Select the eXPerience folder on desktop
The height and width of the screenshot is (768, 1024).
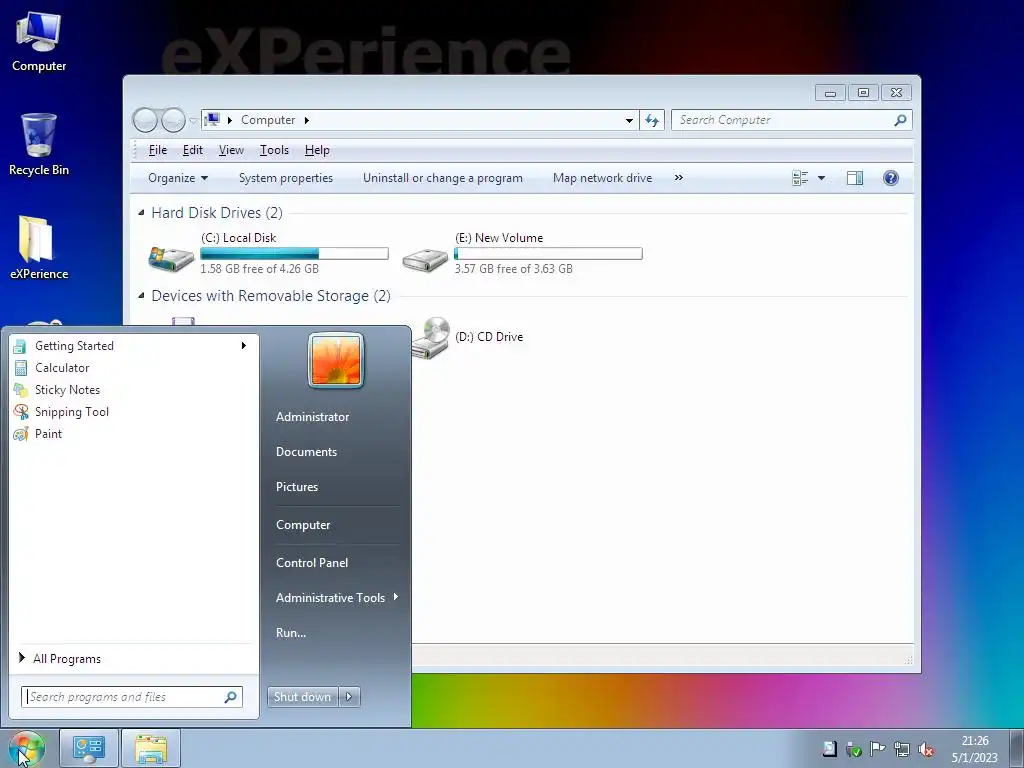pos(39,248)
